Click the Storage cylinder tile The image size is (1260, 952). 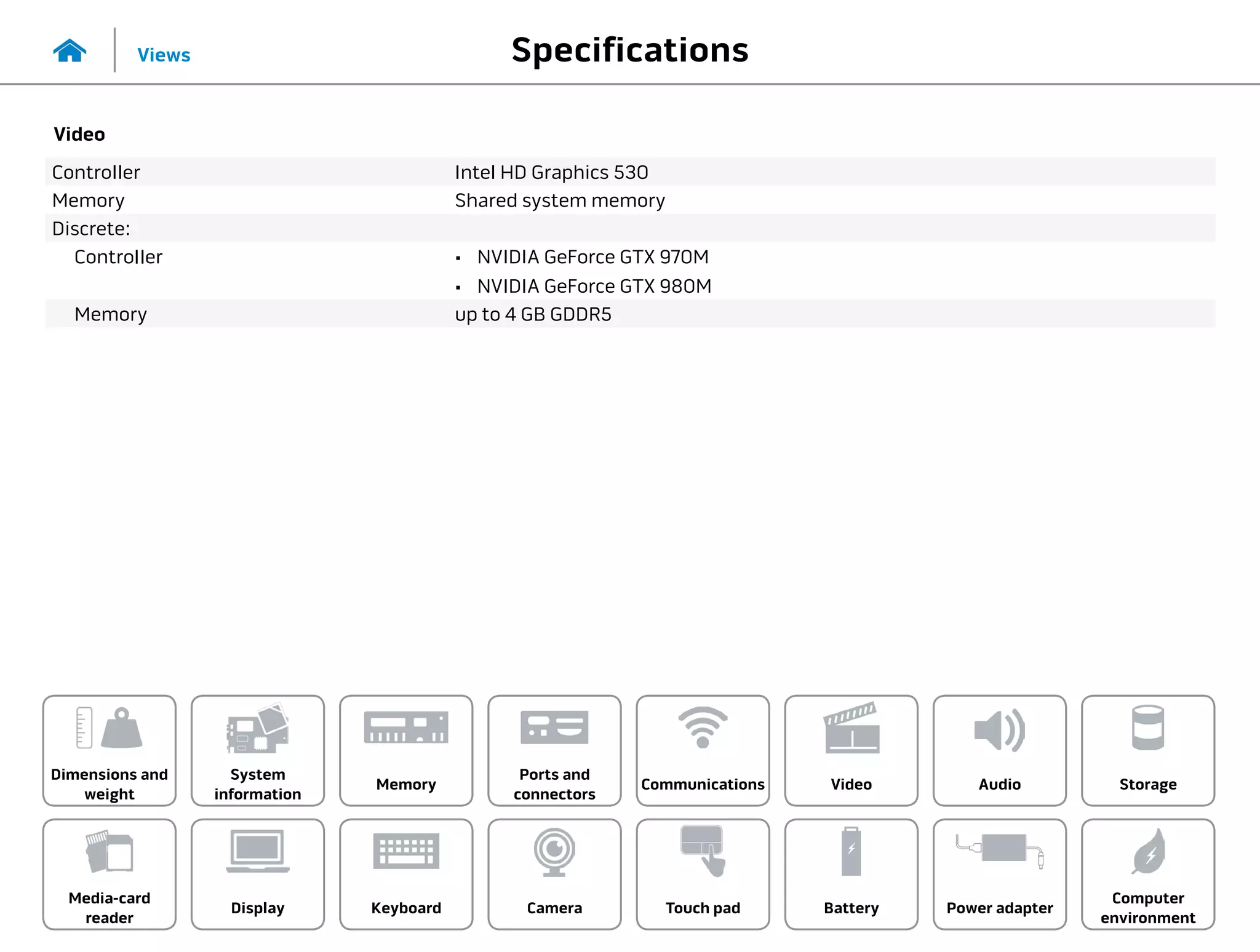click(x=1147, y=750)
